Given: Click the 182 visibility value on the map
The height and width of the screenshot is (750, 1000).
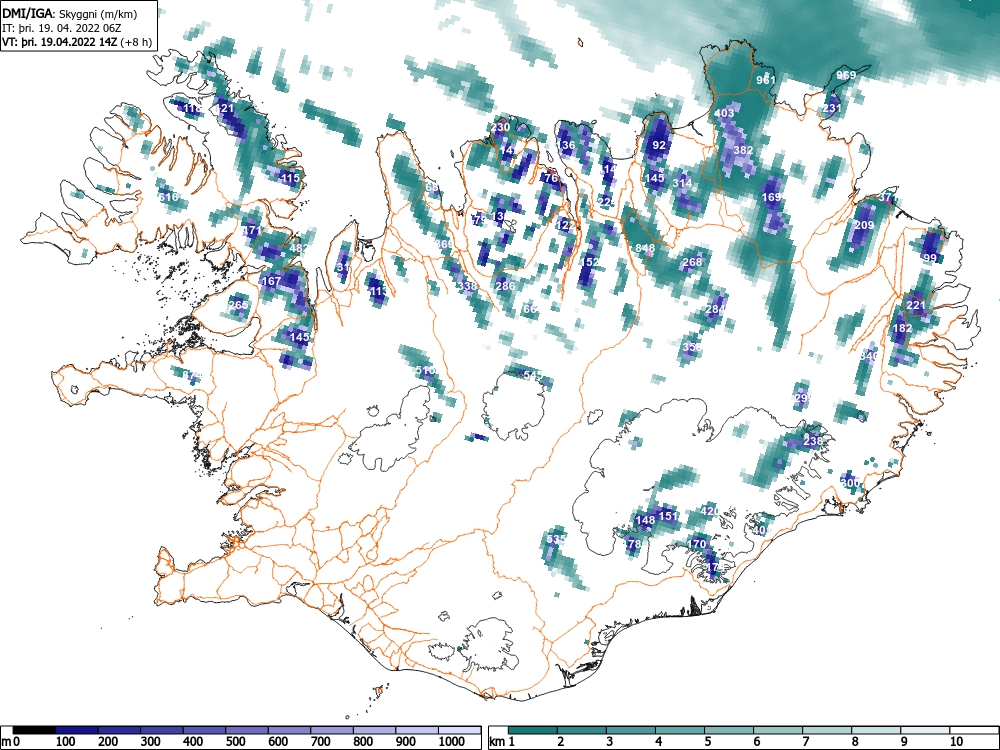Looking at the screenshot, I should tap(902, 328).
